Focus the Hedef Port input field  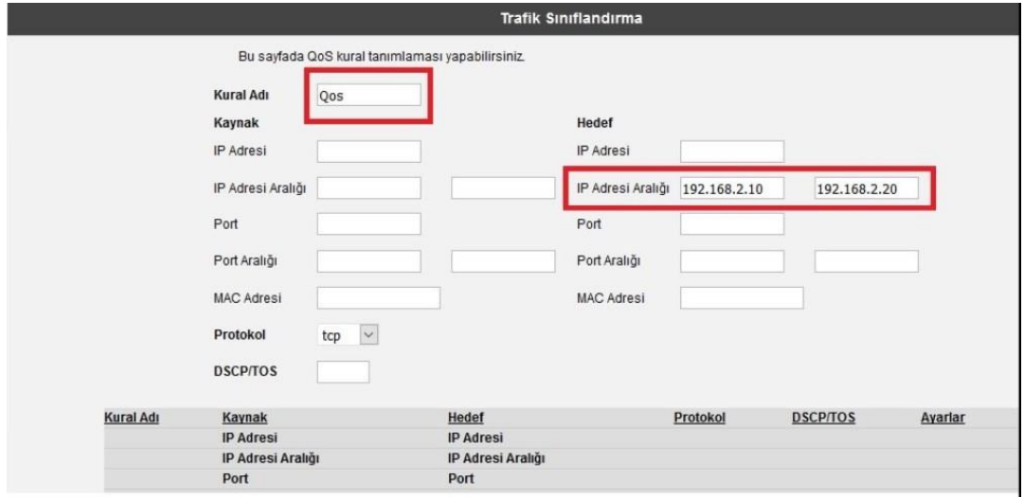(x=732, y=224)
